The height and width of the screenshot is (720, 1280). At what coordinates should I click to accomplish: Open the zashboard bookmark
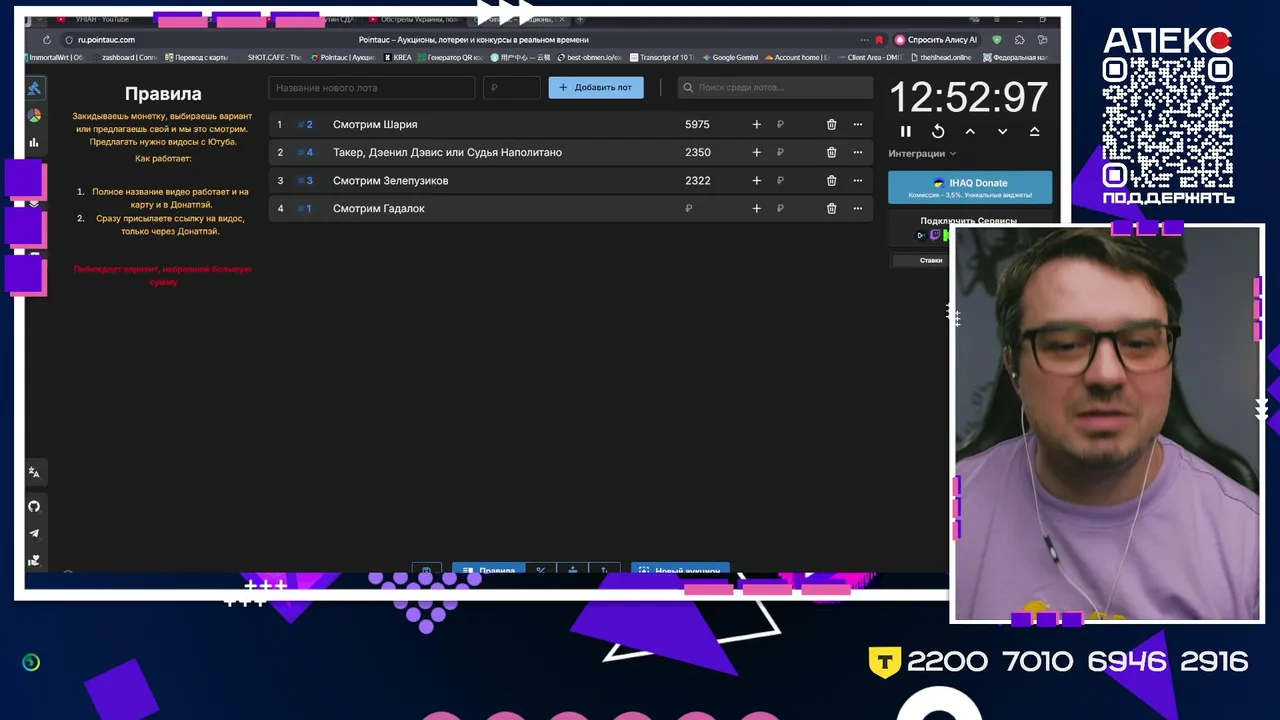tap(125, 57)
